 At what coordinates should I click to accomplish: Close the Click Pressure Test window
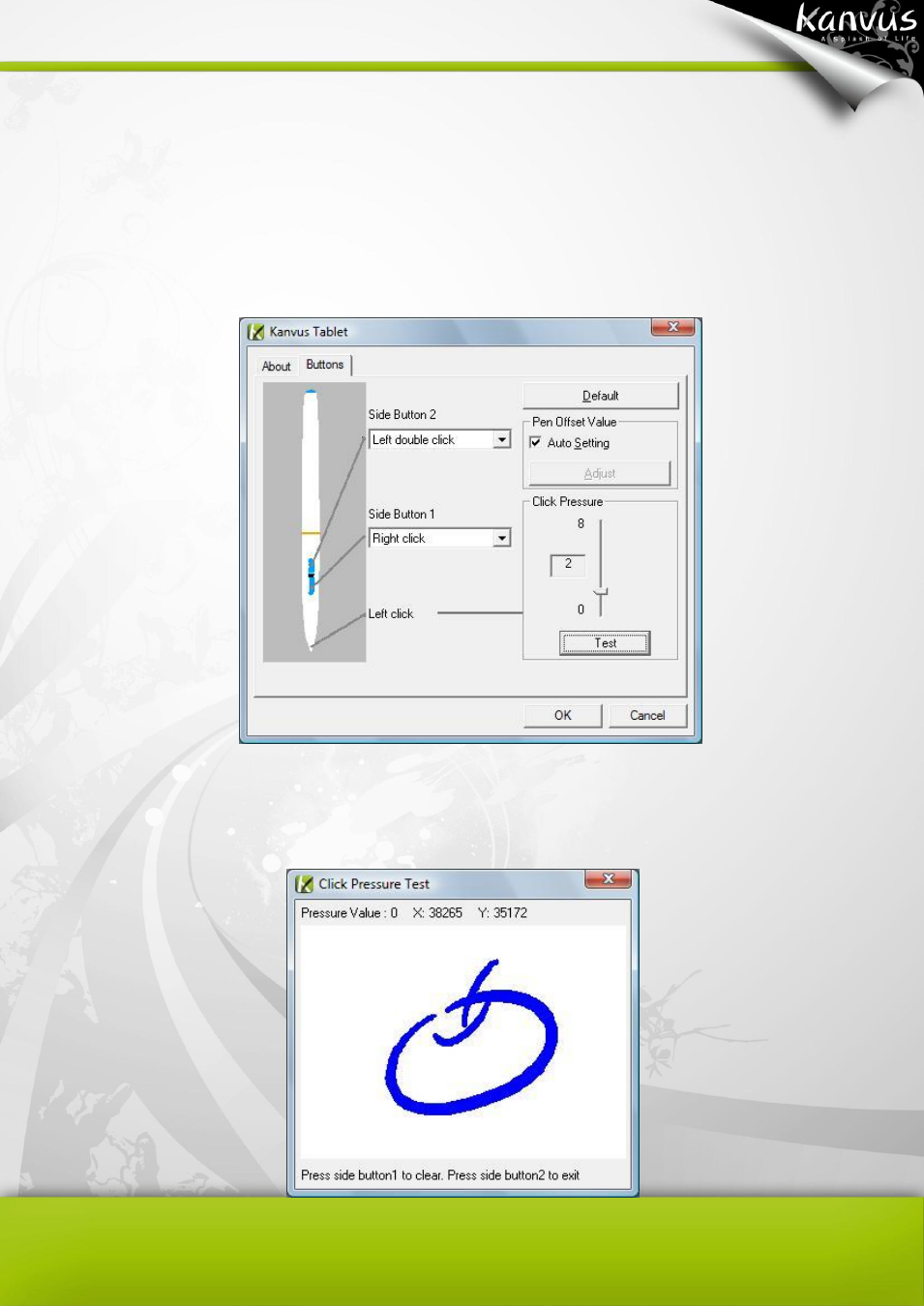[608, 878]
